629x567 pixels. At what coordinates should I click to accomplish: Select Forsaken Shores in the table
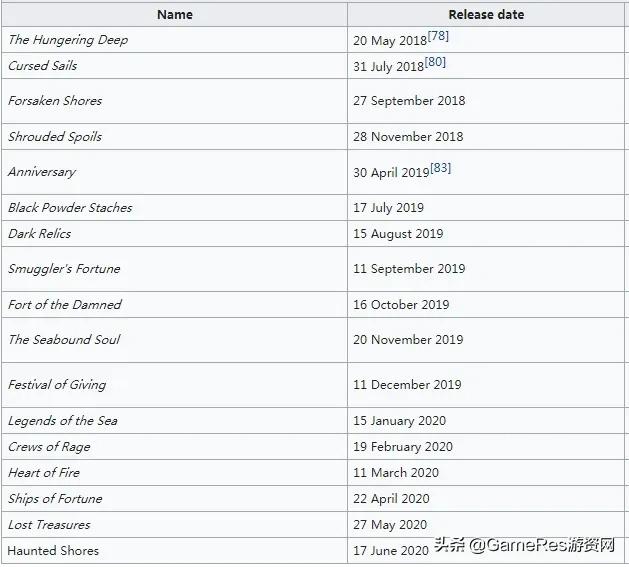tap(55, 101)
